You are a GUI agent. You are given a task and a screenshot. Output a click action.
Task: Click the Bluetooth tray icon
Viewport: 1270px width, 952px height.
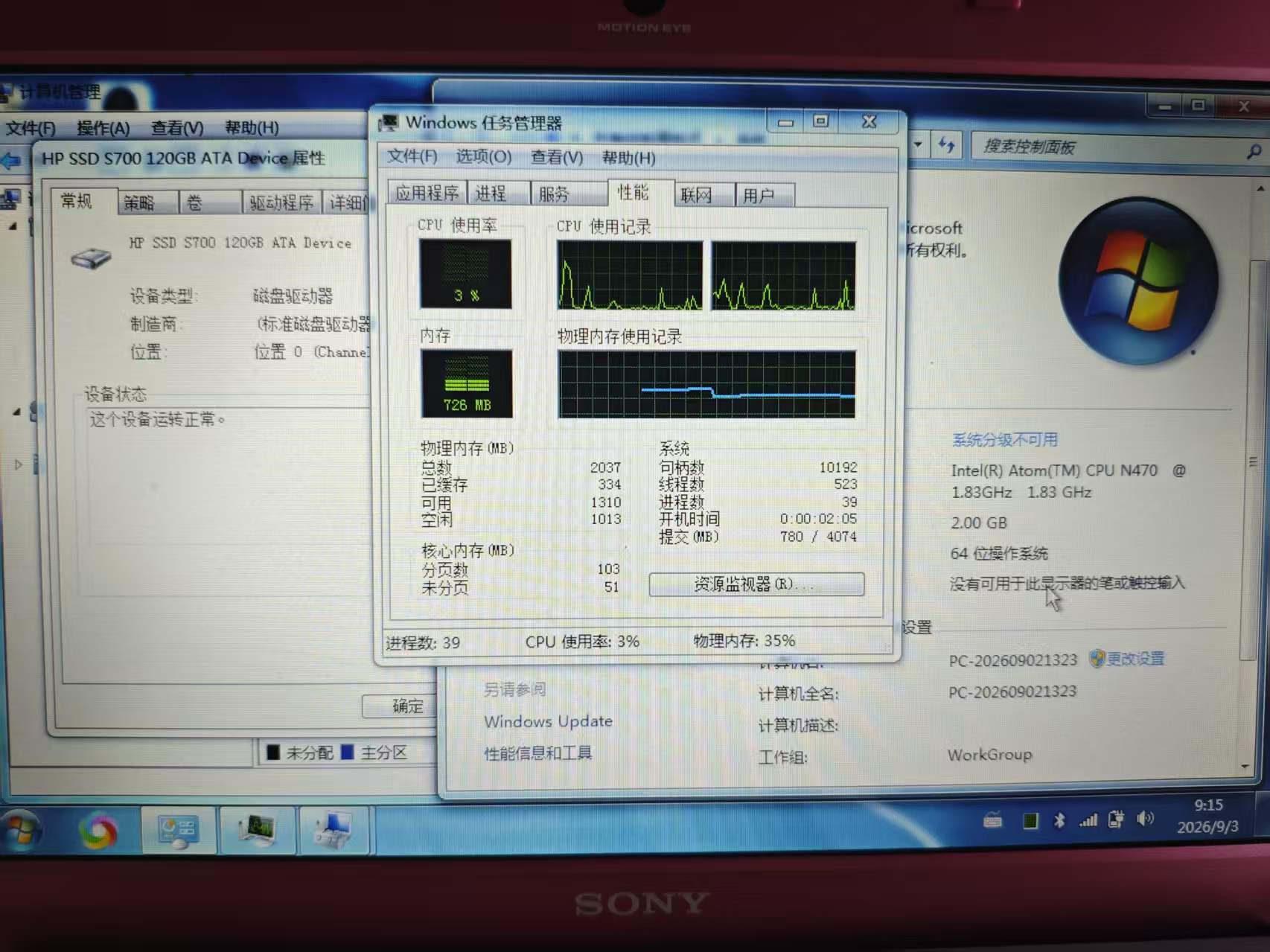(x=1059, y=820)
